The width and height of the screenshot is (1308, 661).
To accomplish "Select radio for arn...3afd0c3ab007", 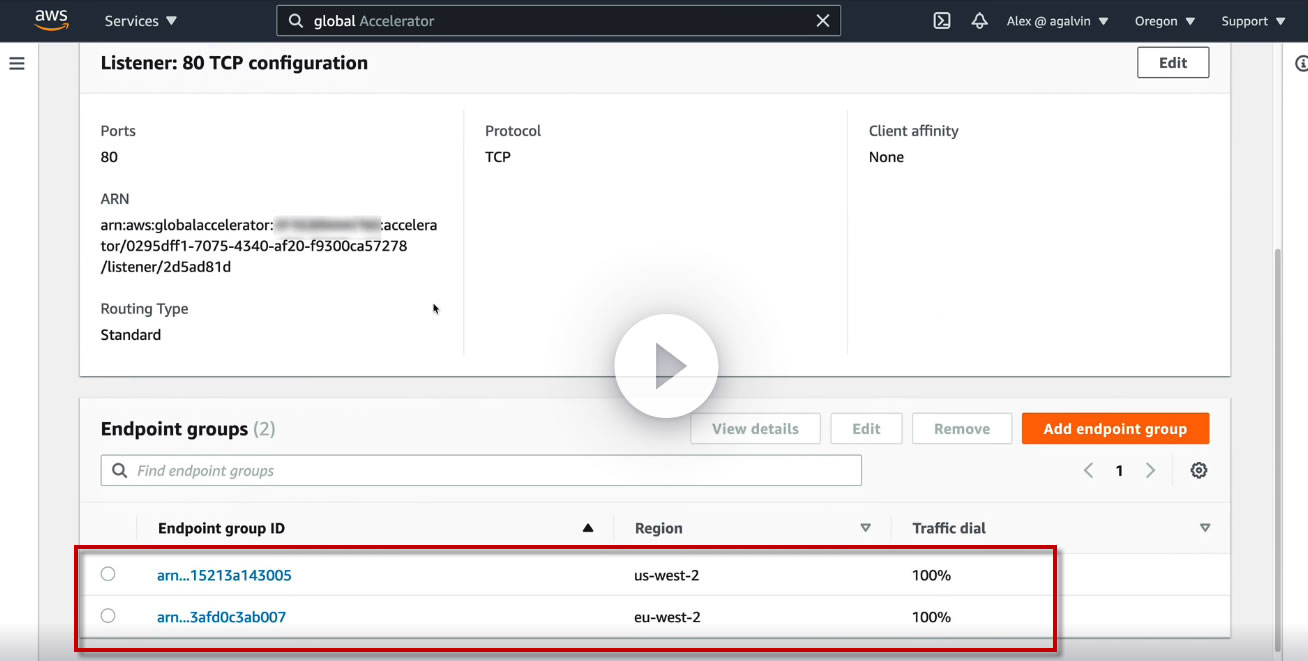I will (108, 616).
